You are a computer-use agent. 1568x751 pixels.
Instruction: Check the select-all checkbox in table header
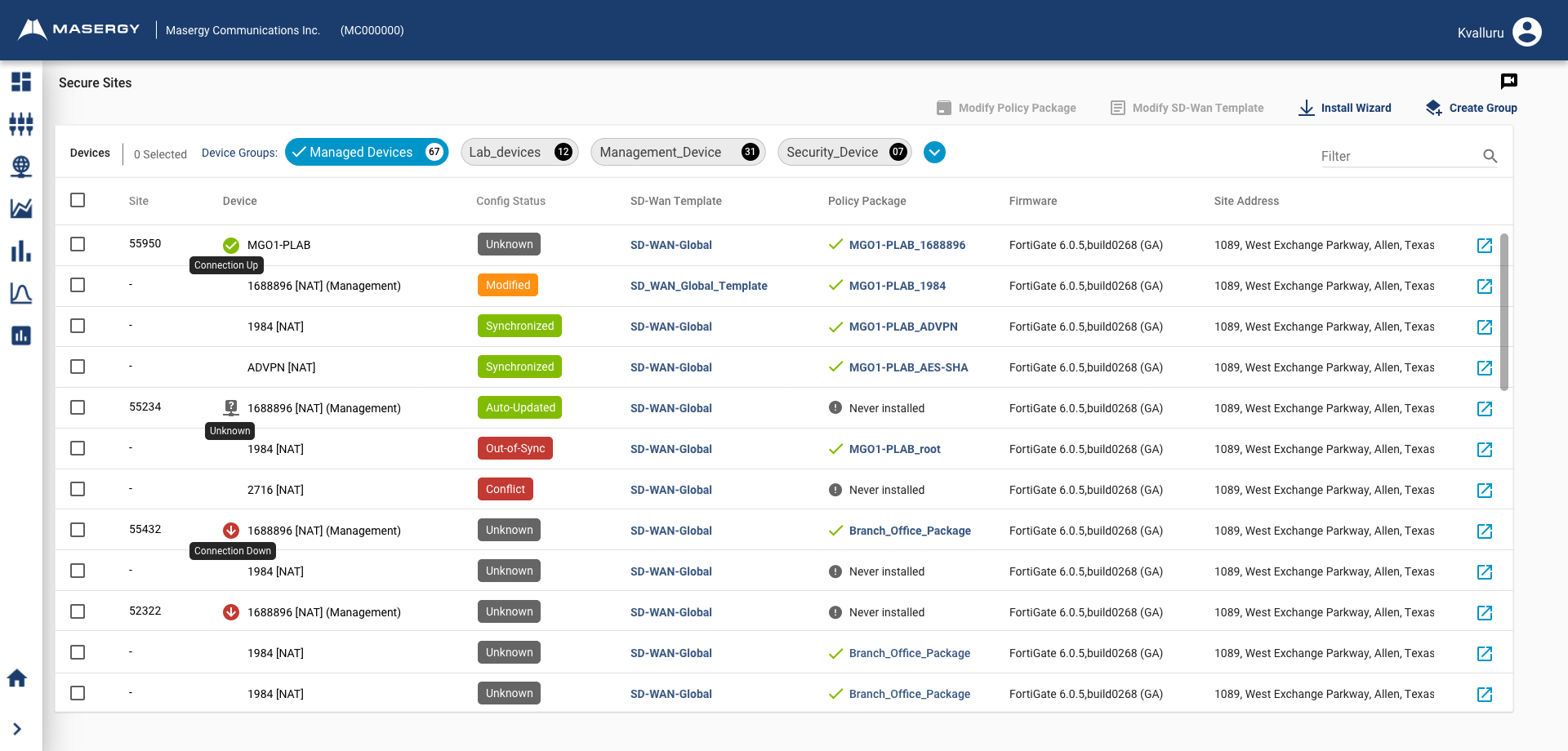[x=78, y=200]
